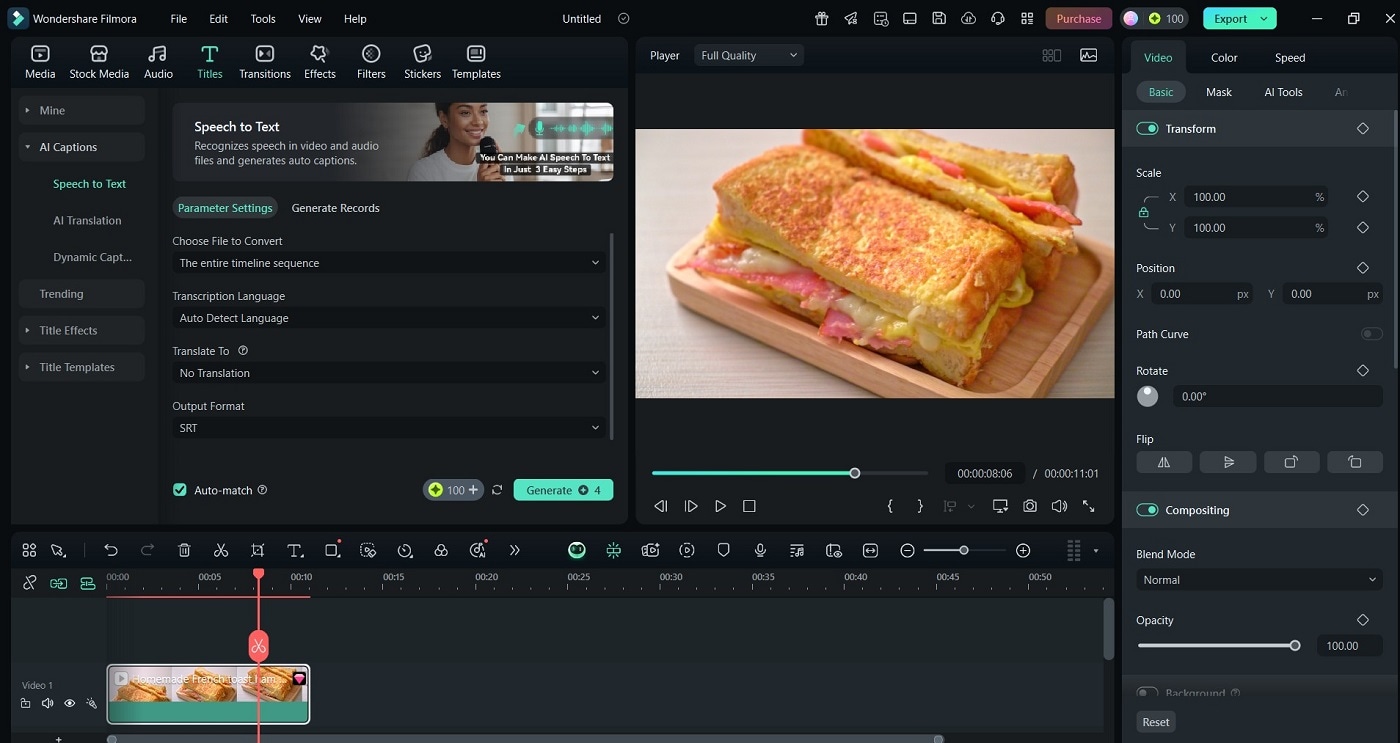Open the gift box icon in title bar
The image size is (1400, 743).
coord(822,18)
